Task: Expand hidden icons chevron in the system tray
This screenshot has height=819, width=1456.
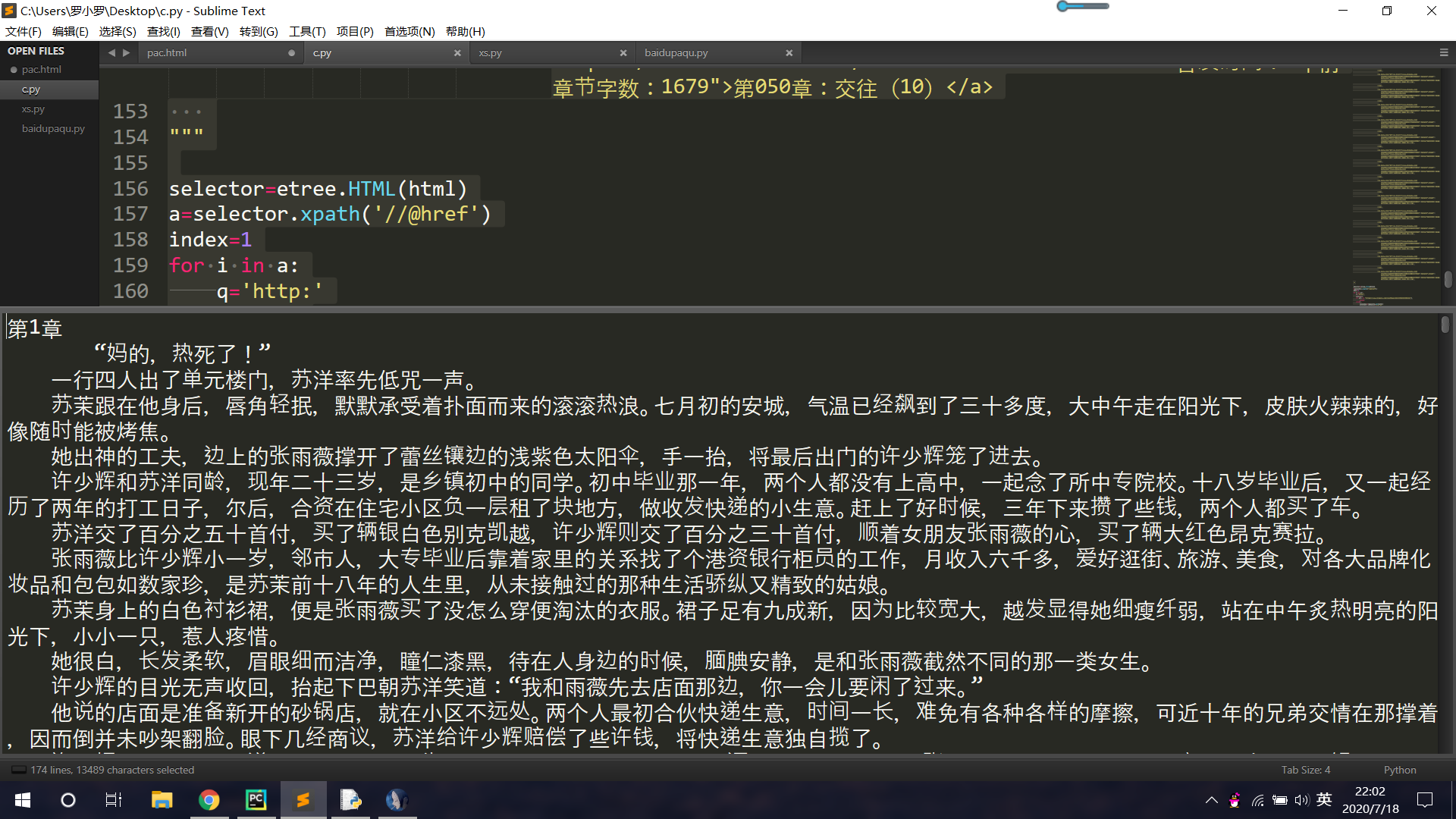Action: click(1211, 800)
